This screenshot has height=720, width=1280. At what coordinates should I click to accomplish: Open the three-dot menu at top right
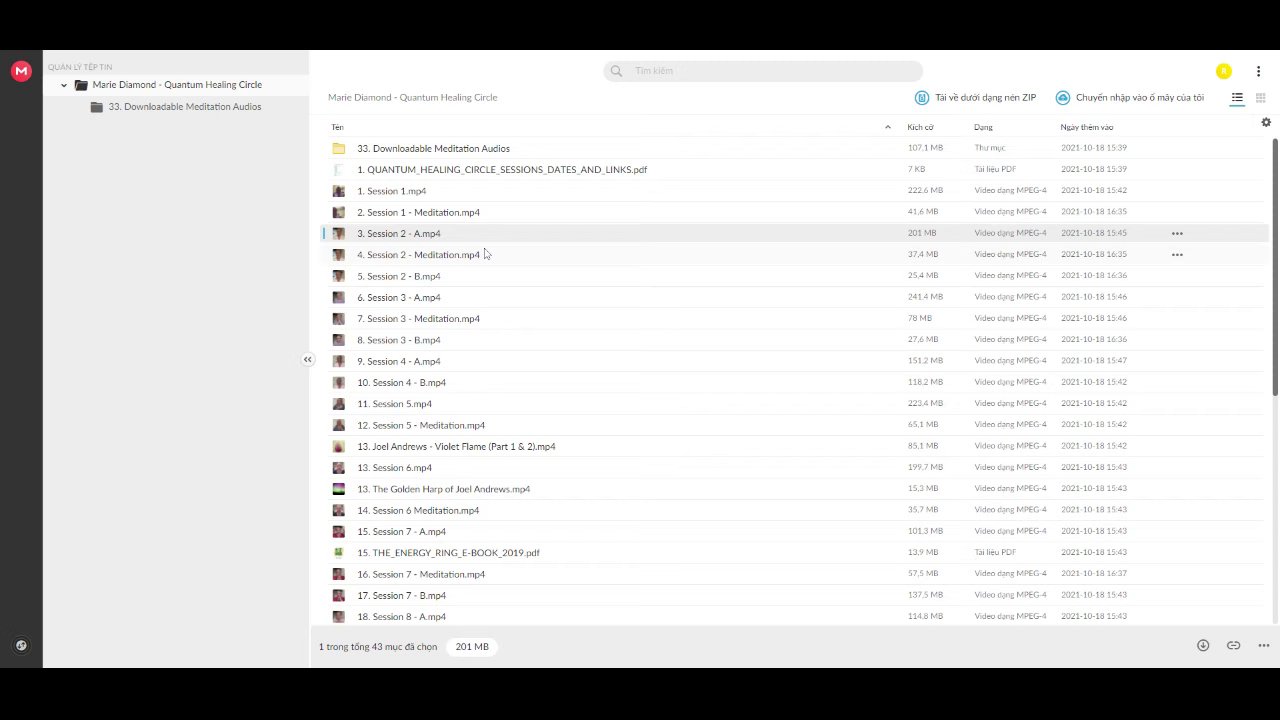coord(1258,71)
